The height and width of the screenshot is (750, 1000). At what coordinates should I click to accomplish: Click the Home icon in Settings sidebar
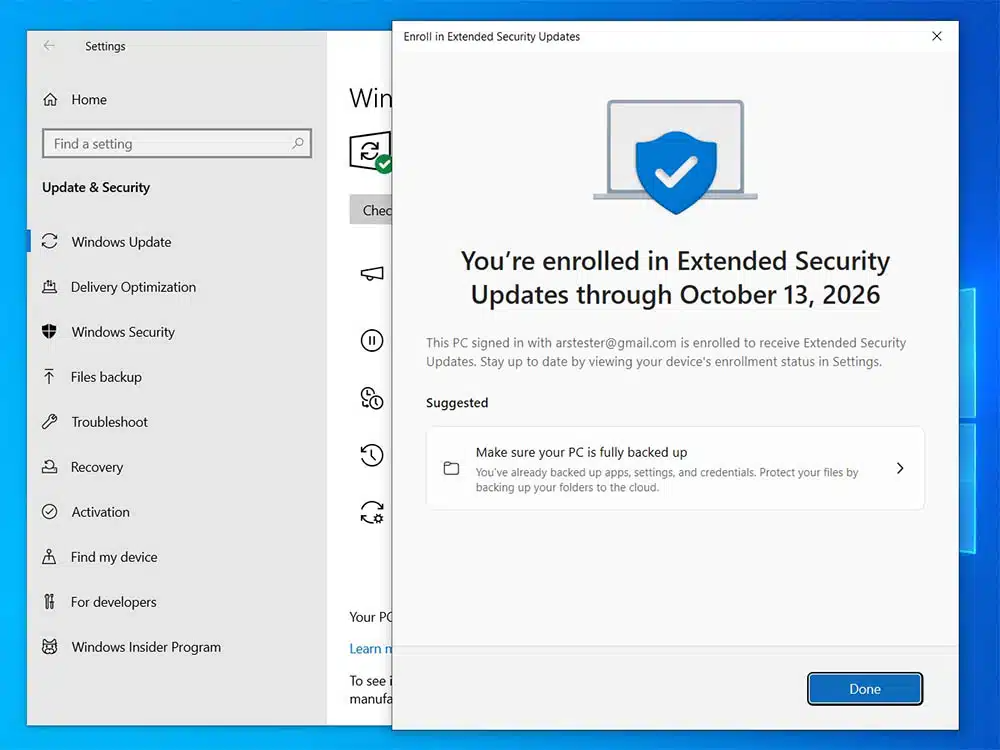50,100
